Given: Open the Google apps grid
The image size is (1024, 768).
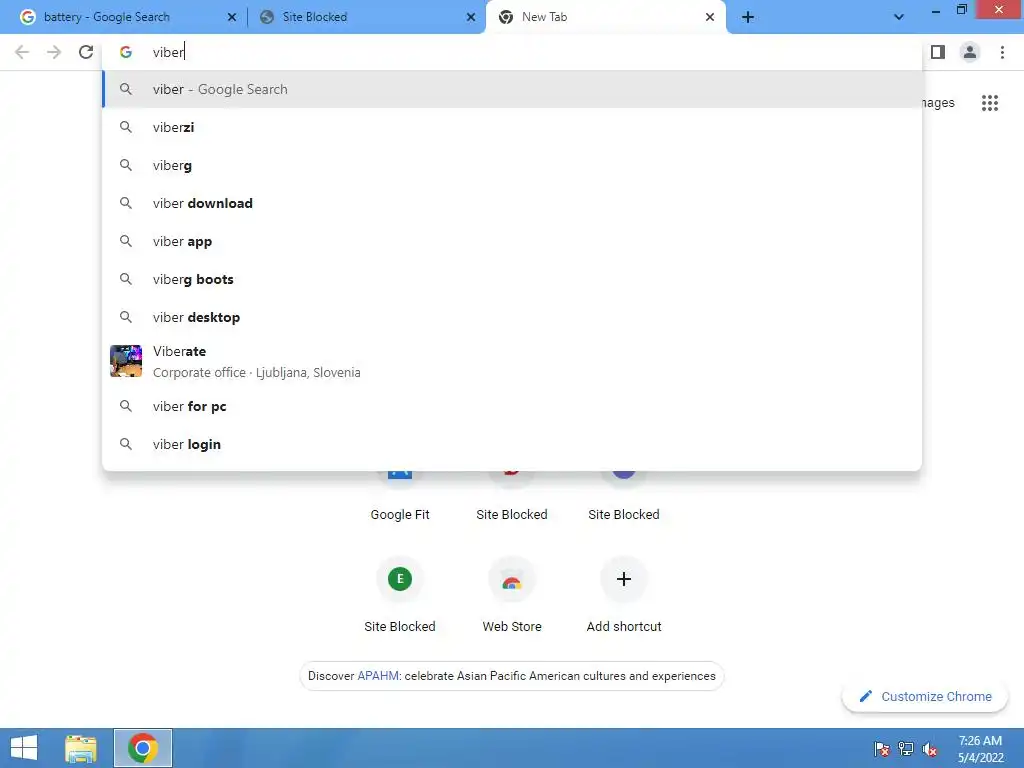Looking at the screenshot, I should pos(990,103).
